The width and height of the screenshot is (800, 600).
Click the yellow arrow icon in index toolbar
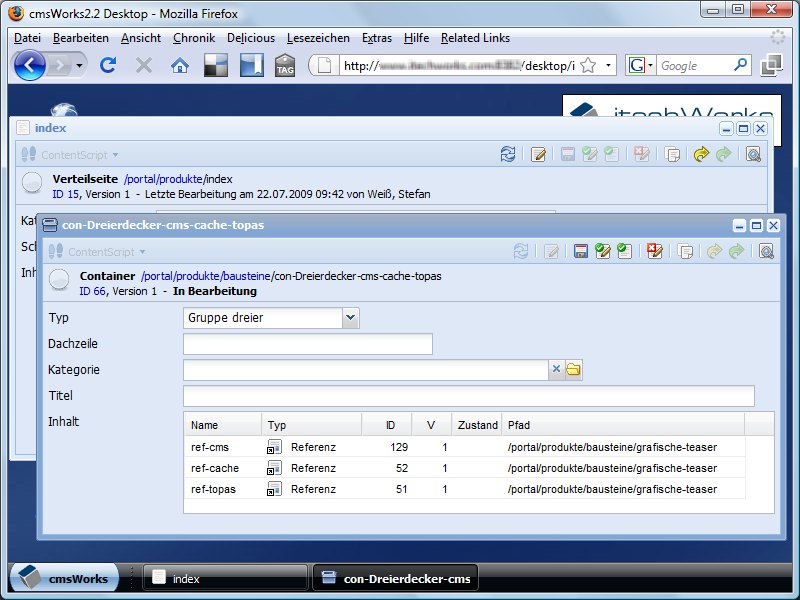702,154
